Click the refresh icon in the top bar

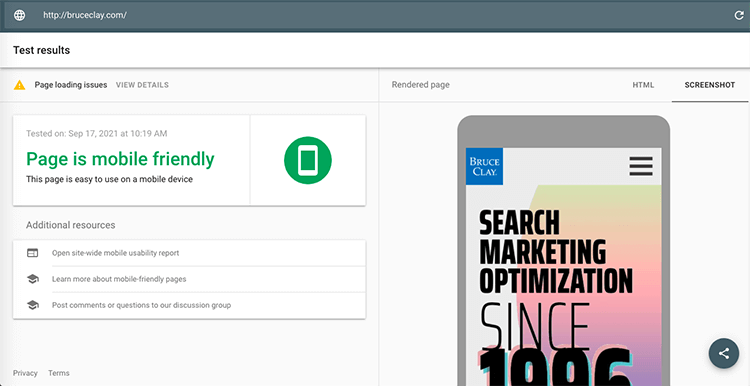click(739, 15)
